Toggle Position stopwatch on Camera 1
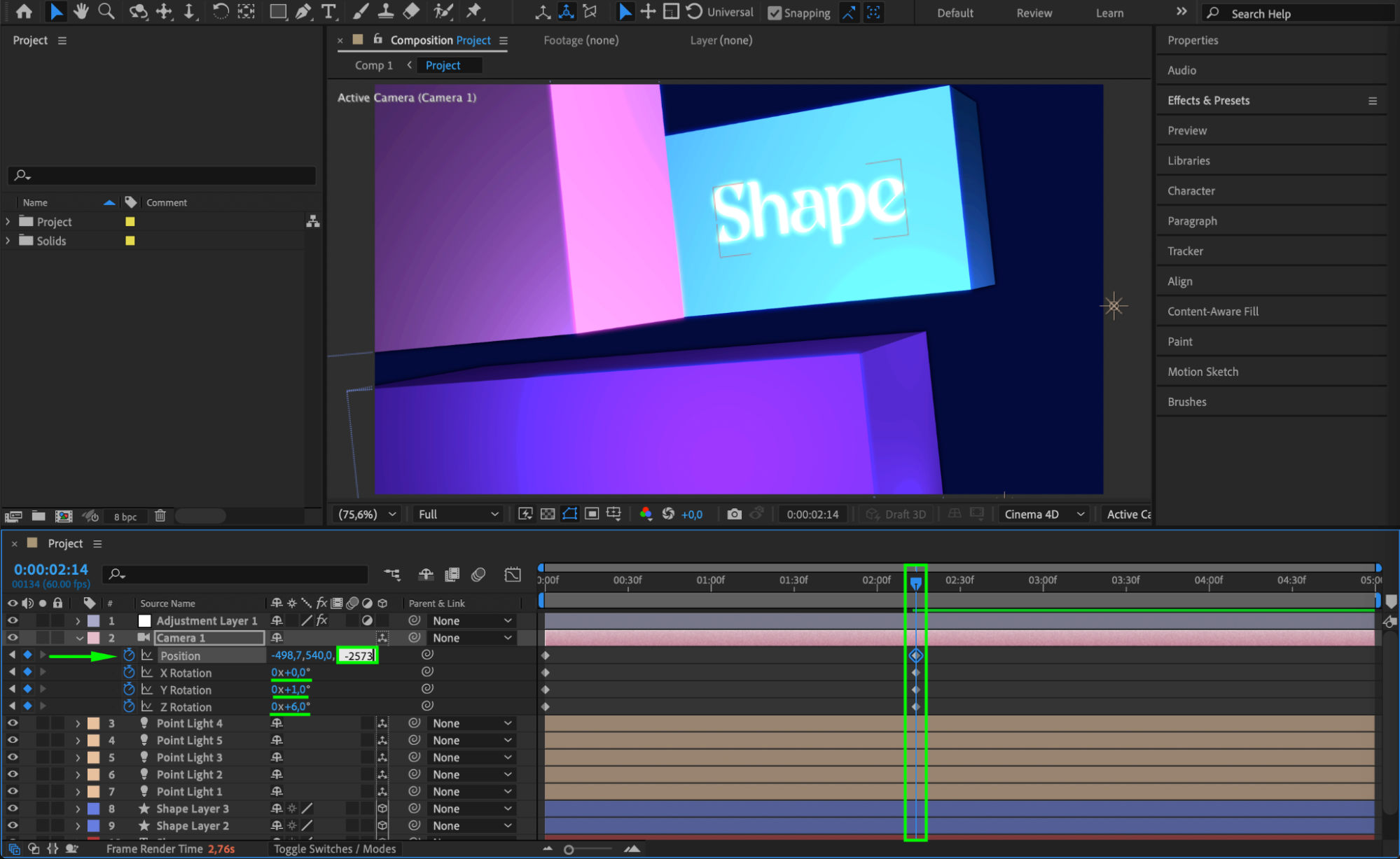Image resolution: width=1400 pixels, height=859 pixels. (129, 655)
